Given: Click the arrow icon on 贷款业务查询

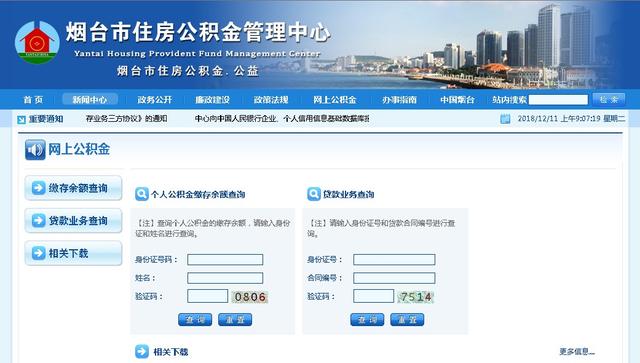Looking at the screenshot, I should [38, 220].
